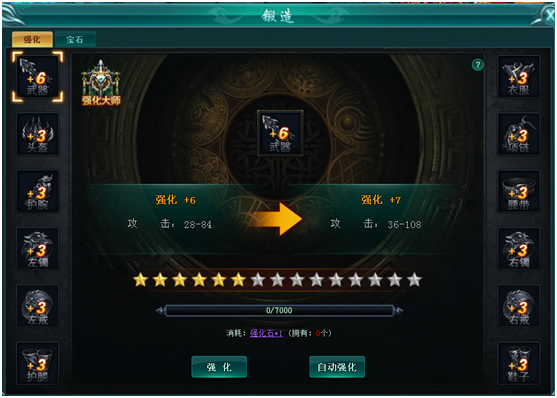557x398 pixels.
Task: Choose the 护腿 leg guard slot
Action: (x=38, y=363)
